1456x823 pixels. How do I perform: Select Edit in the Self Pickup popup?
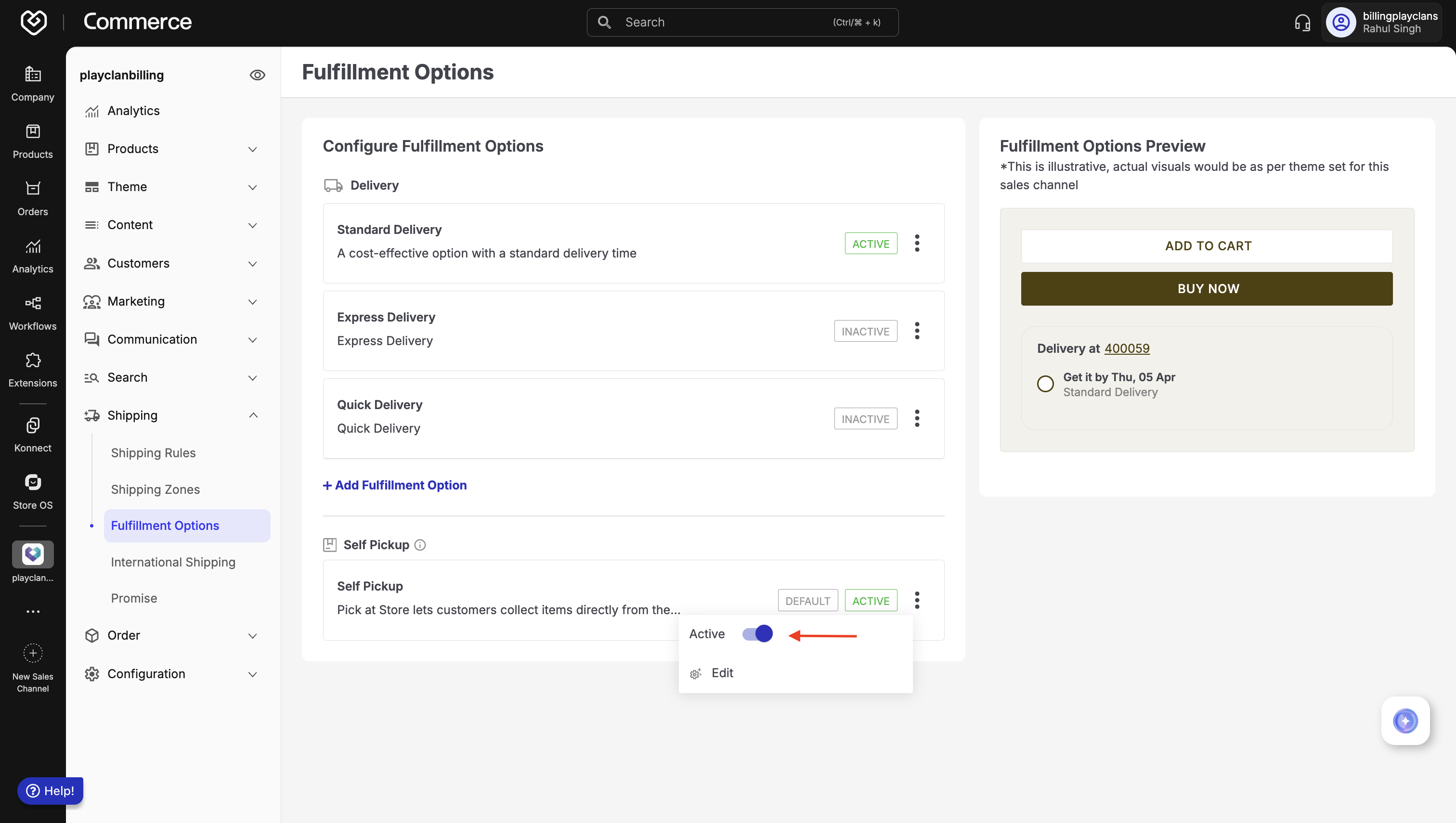pos(722,673)
